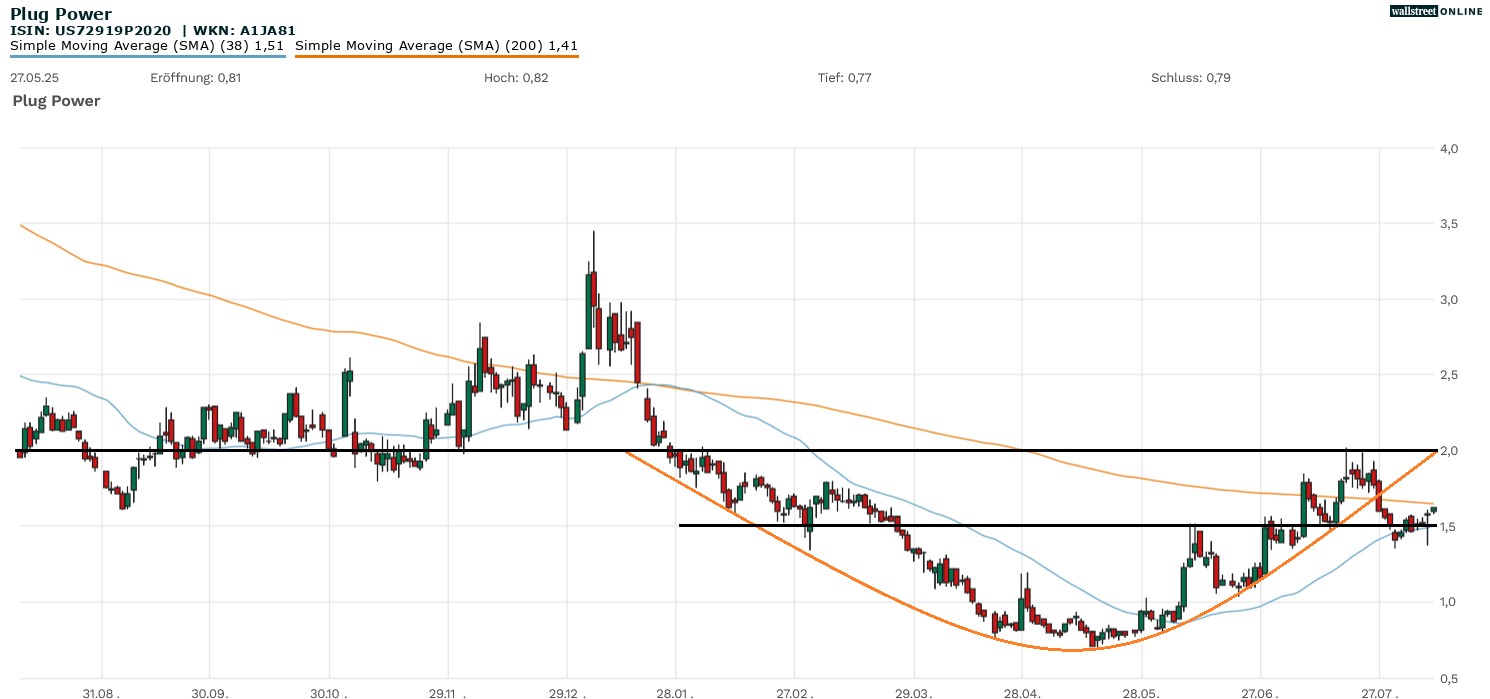Click the 28.01. date axis label

pos(676,691)
